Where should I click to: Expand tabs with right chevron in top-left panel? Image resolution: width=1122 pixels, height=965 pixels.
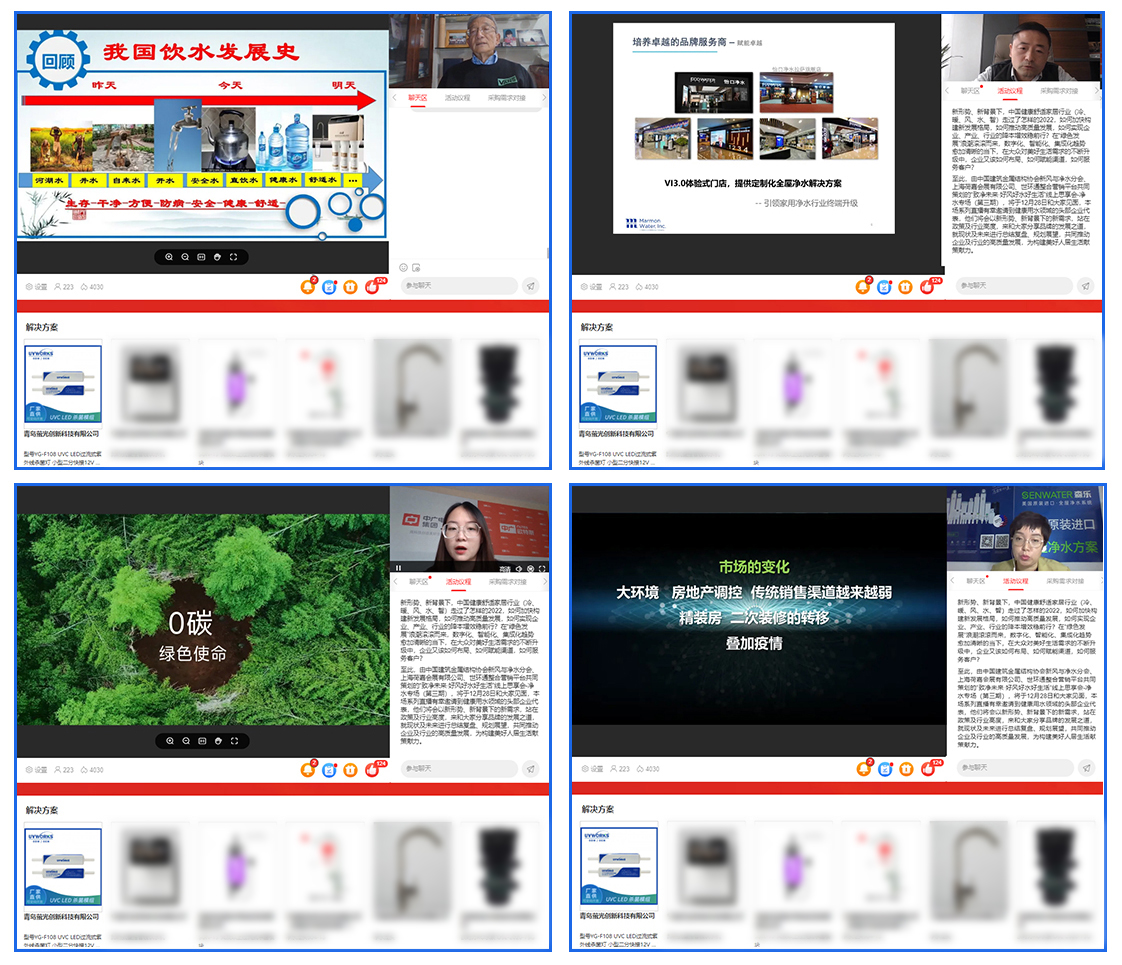[x=543, y=98]
